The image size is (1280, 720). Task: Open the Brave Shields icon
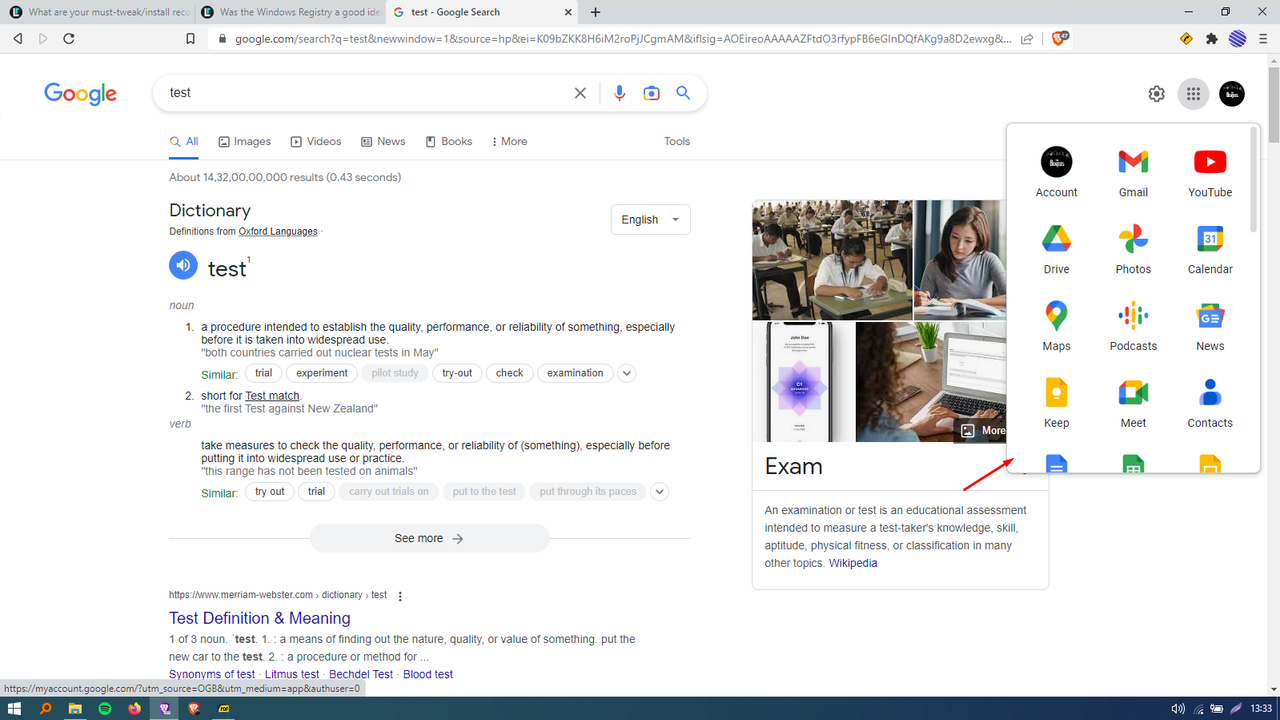pyautogui.click(x=1061, y=39)
